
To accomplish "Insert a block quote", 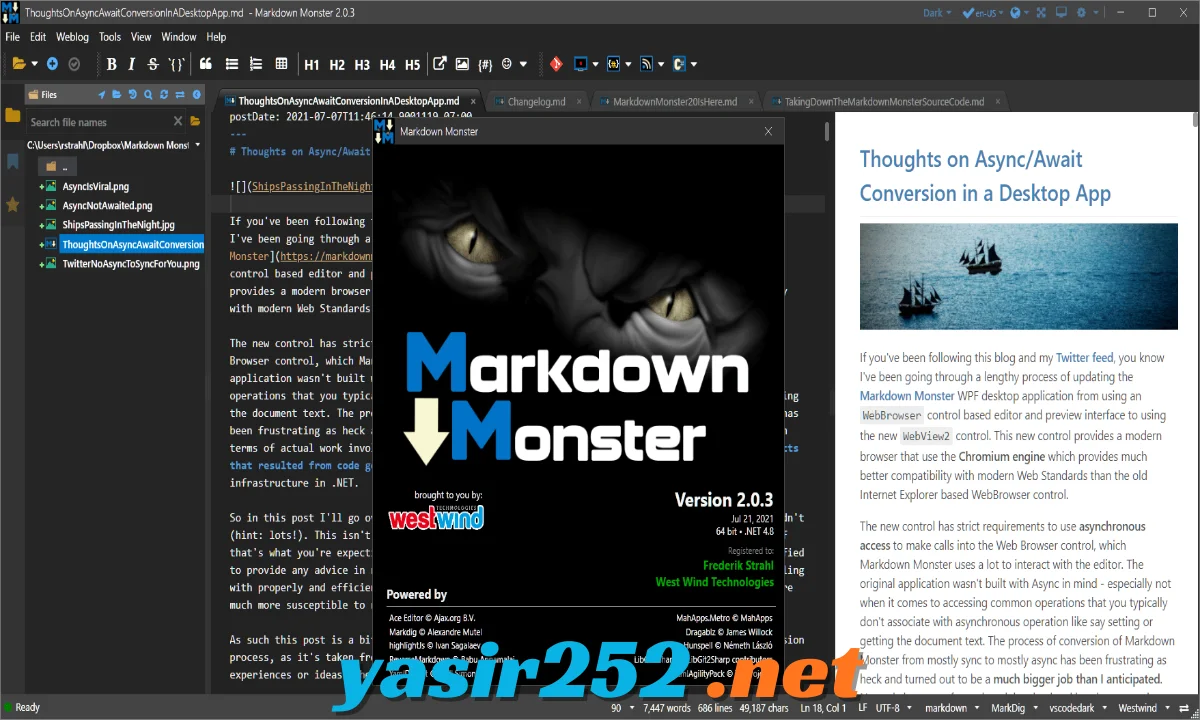I will click(206, 64).
